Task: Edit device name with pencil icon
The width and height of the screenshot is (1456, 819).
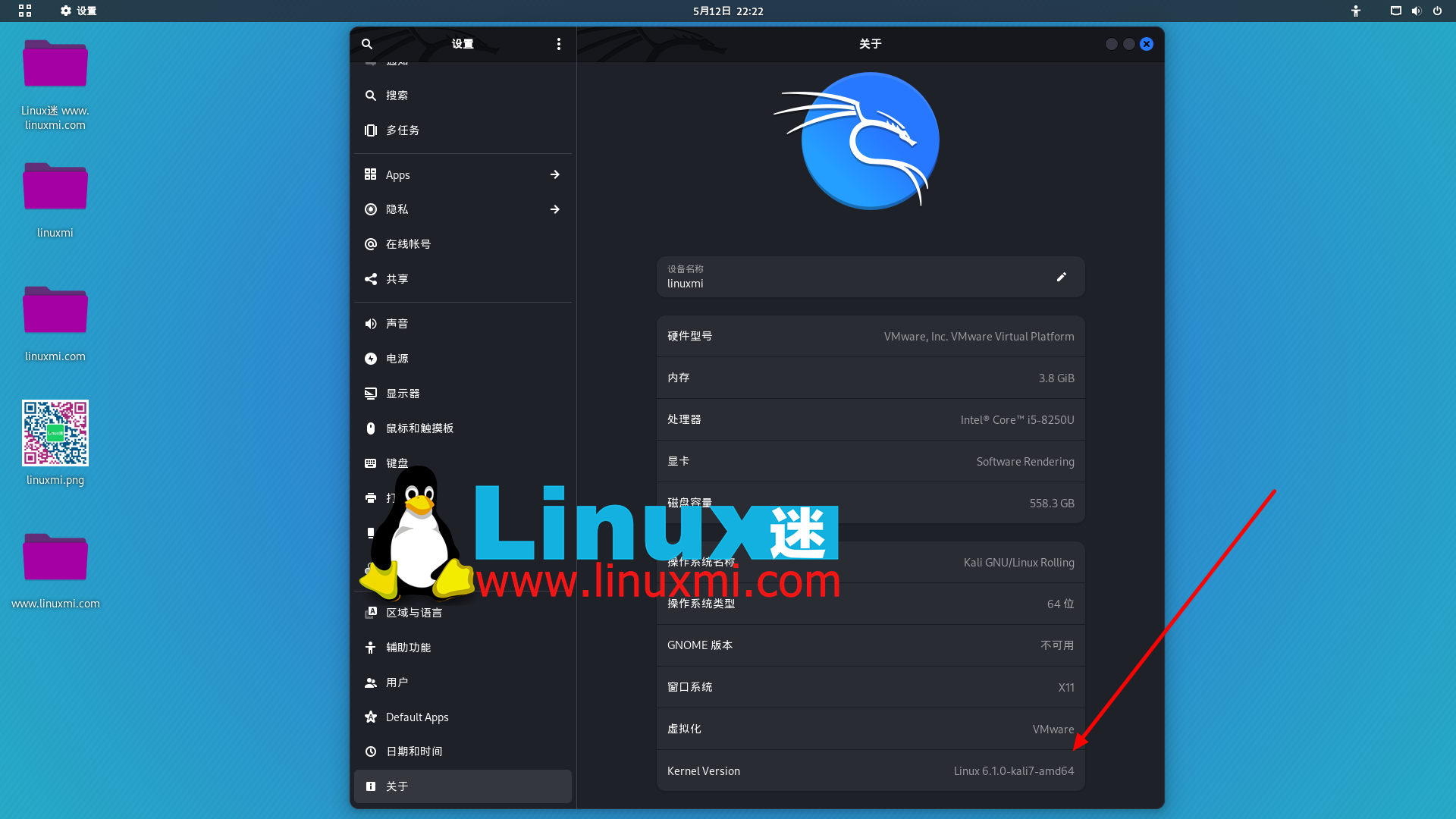Action: point(1061,277)
